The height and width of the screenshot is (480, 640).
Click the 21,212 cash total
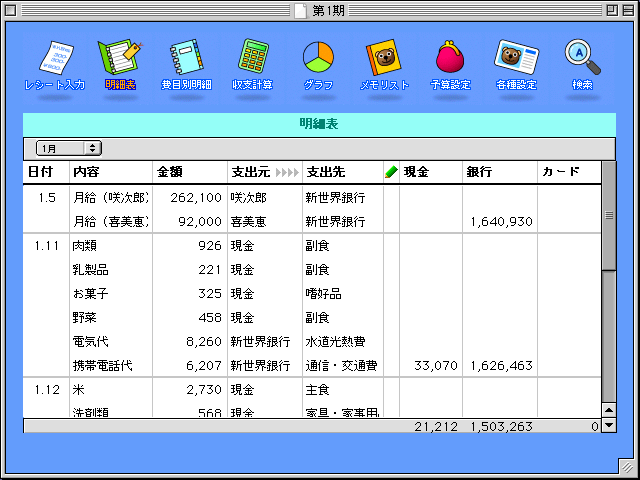point(436,427)
